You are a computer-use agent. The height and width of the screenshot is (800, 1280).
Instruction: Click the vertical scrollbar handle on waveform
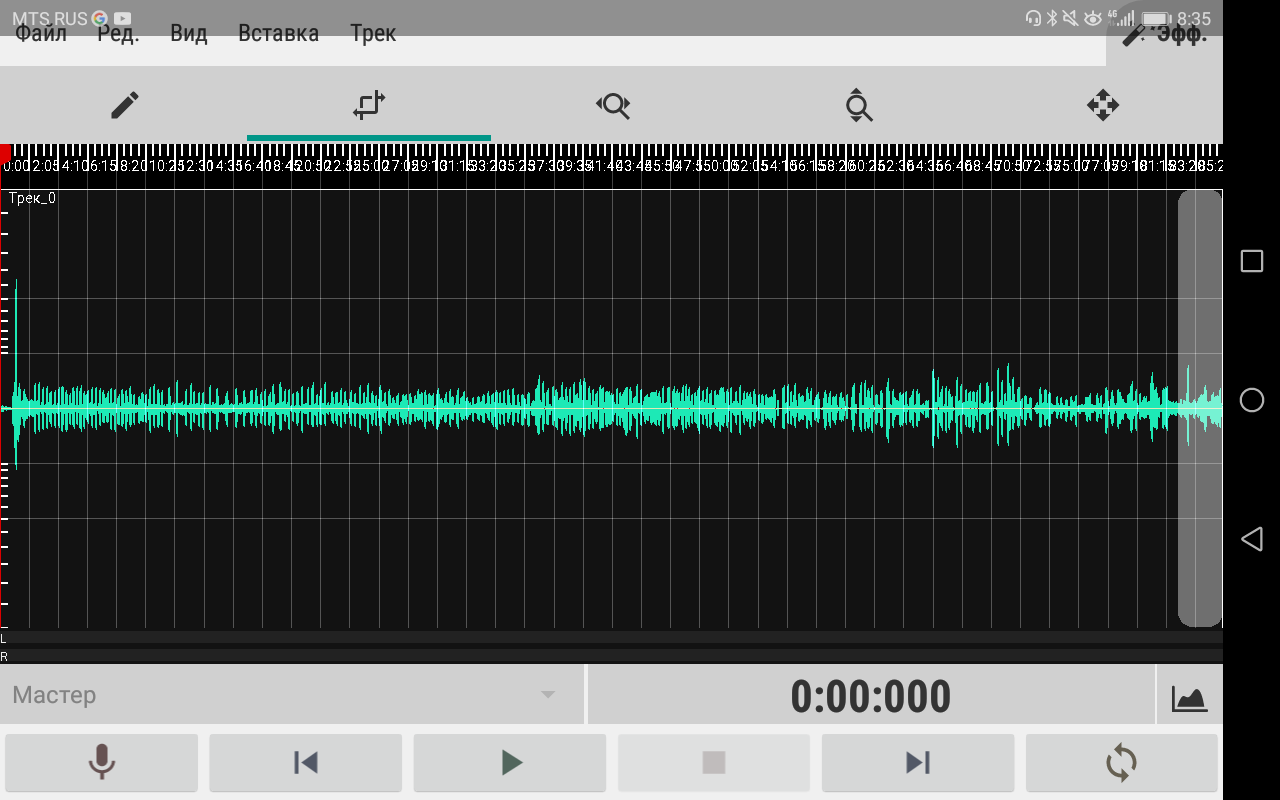(x=1199, y=408)
